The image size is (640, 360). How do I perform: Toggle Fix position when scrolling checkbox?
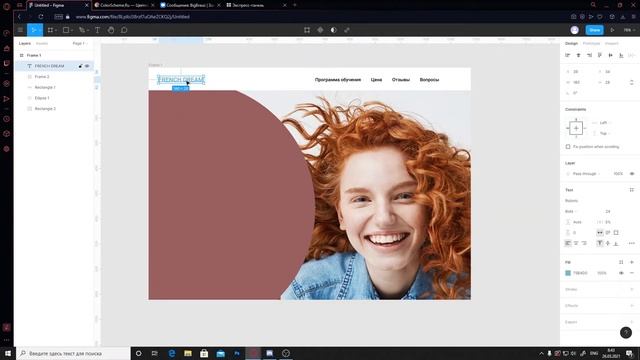568,147
